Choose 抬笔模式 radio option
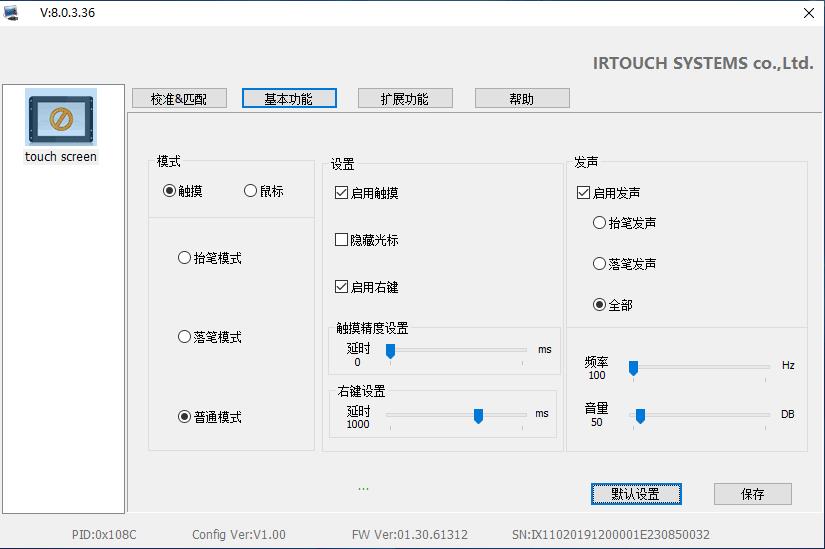This screenshot has width=825, height=549. coord(184,258)
